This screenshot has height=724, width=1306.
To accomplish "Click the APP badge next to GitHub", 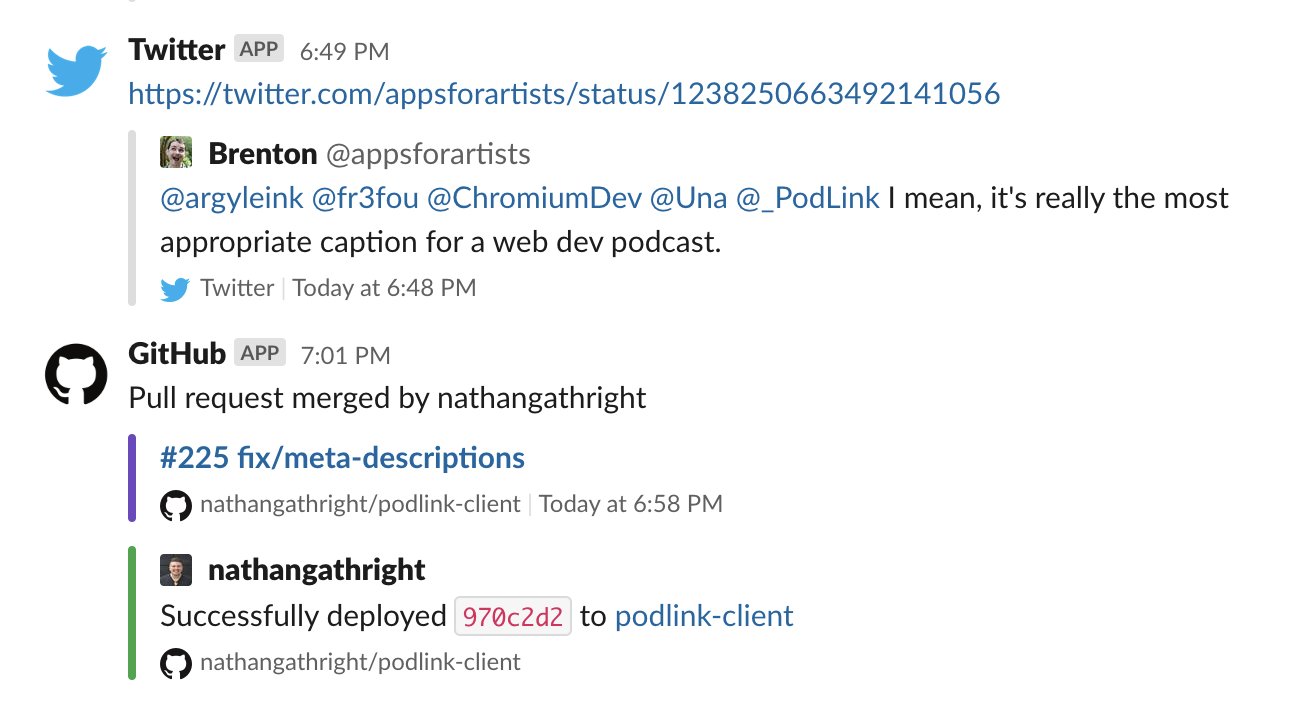I will pos(258,353).
